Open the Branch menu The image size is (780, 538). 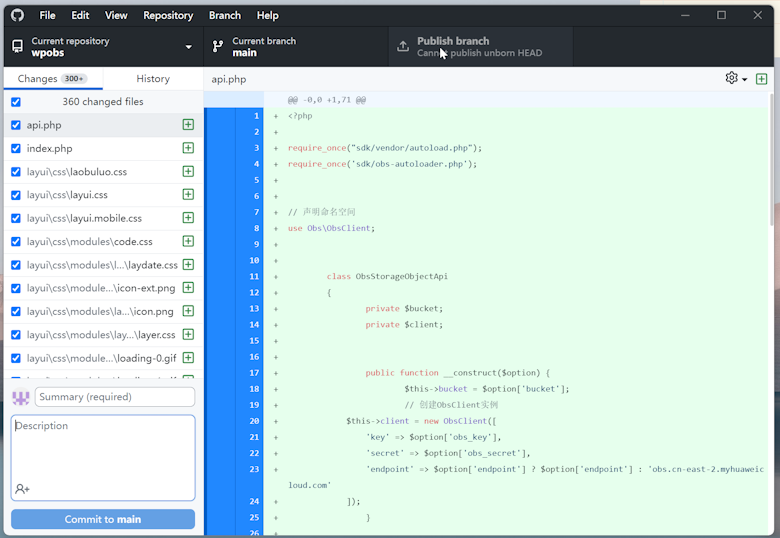click(x=225, y=15)
